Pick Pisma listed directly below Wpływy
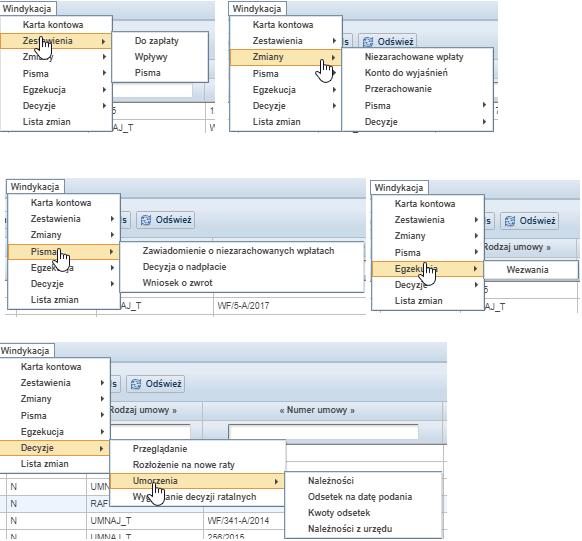Image resolution: width=582 pixels, height=541 pixels. click(147, 73)
